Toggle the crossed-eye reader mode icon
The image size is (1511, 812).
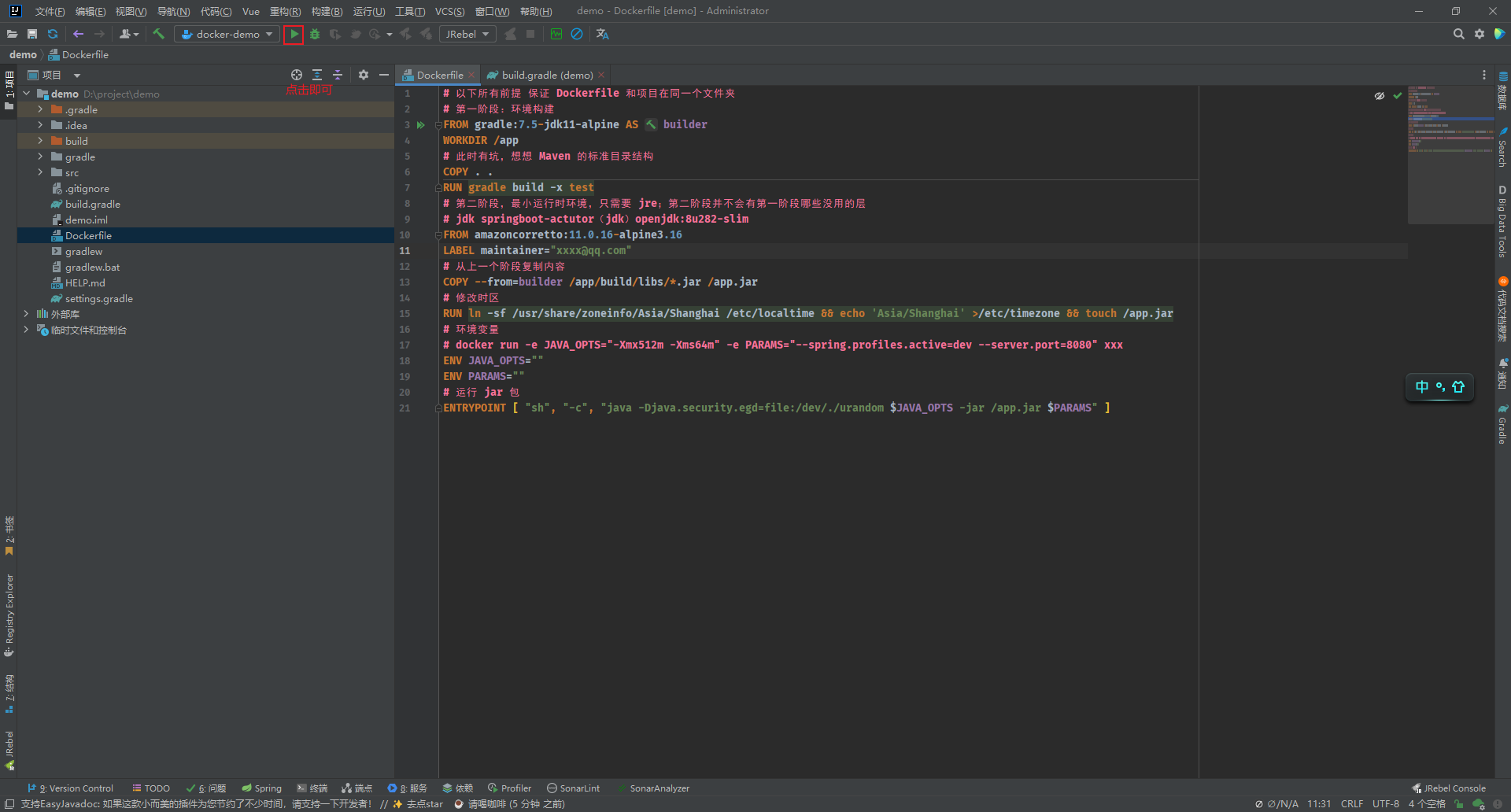coord(1380,95)
